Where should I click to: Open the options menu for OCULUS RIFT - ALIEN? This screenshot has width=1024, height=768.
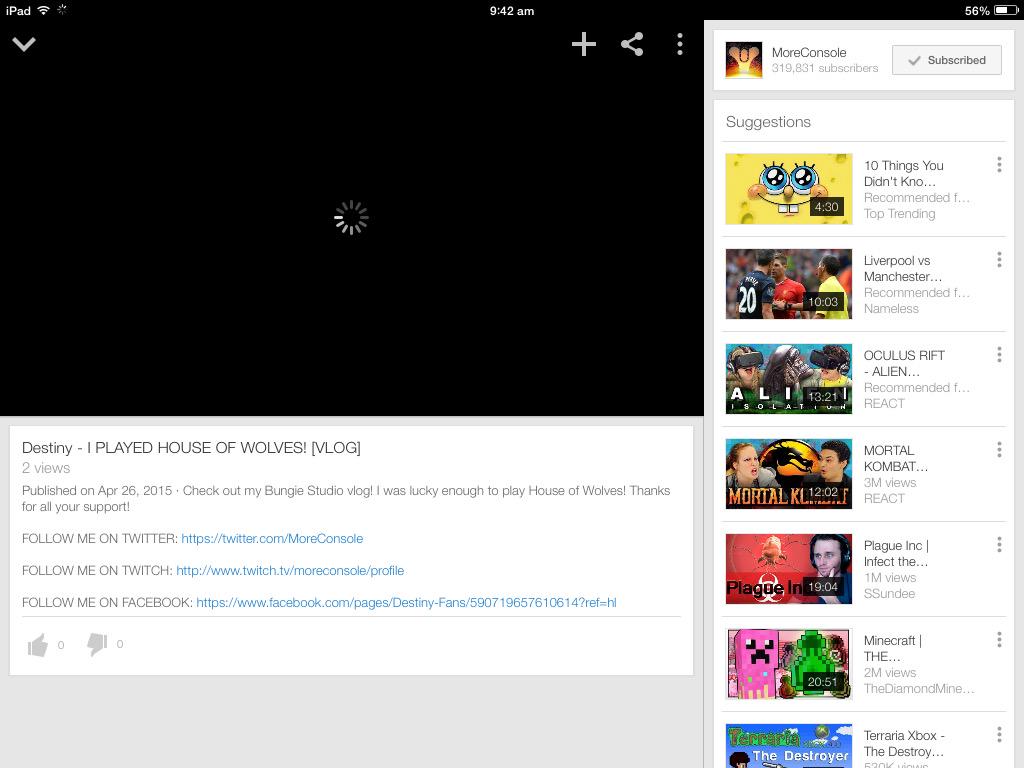[x=999, y=355]
